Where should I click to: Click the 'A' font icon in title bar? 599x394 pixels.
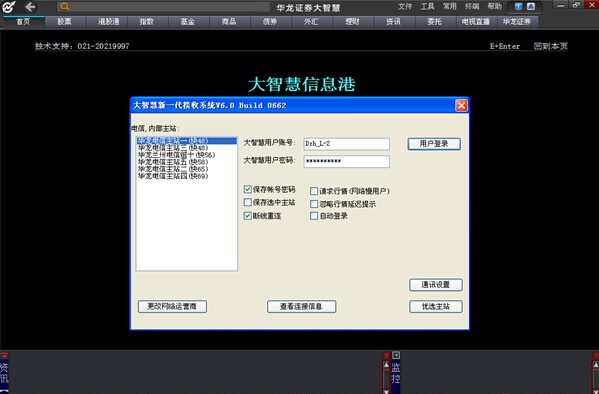pos(531,6)
